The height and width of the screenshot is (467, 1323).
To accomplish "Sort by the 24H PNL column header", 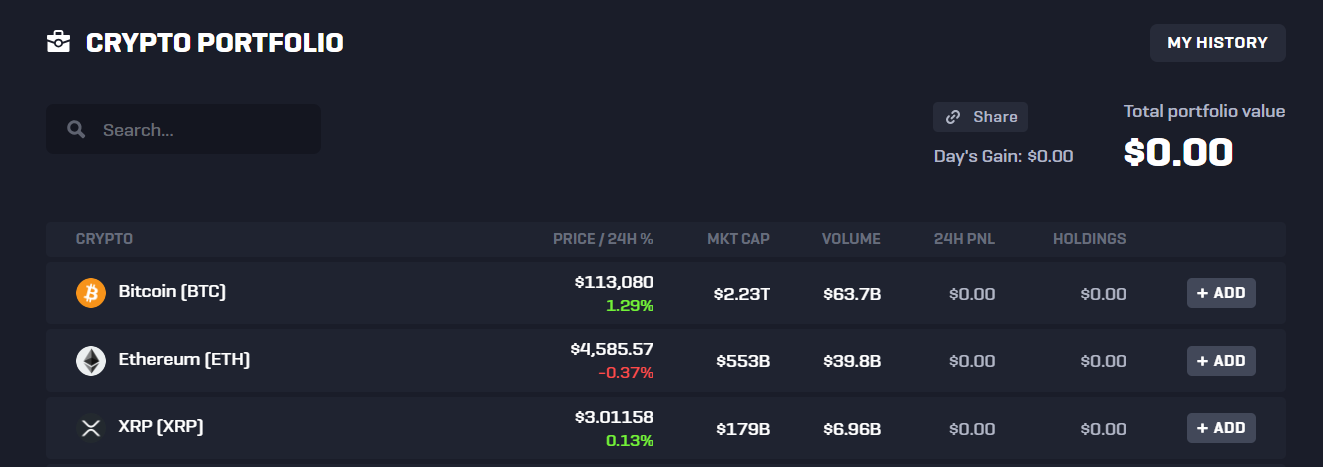I will point(964,239).
